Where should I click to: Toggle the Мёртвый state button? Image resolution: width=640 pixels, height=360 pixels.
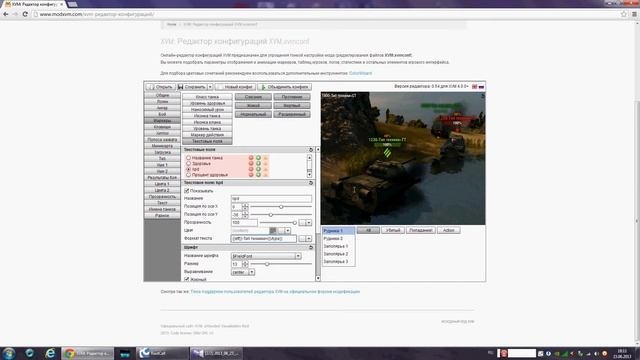[292, 105]
